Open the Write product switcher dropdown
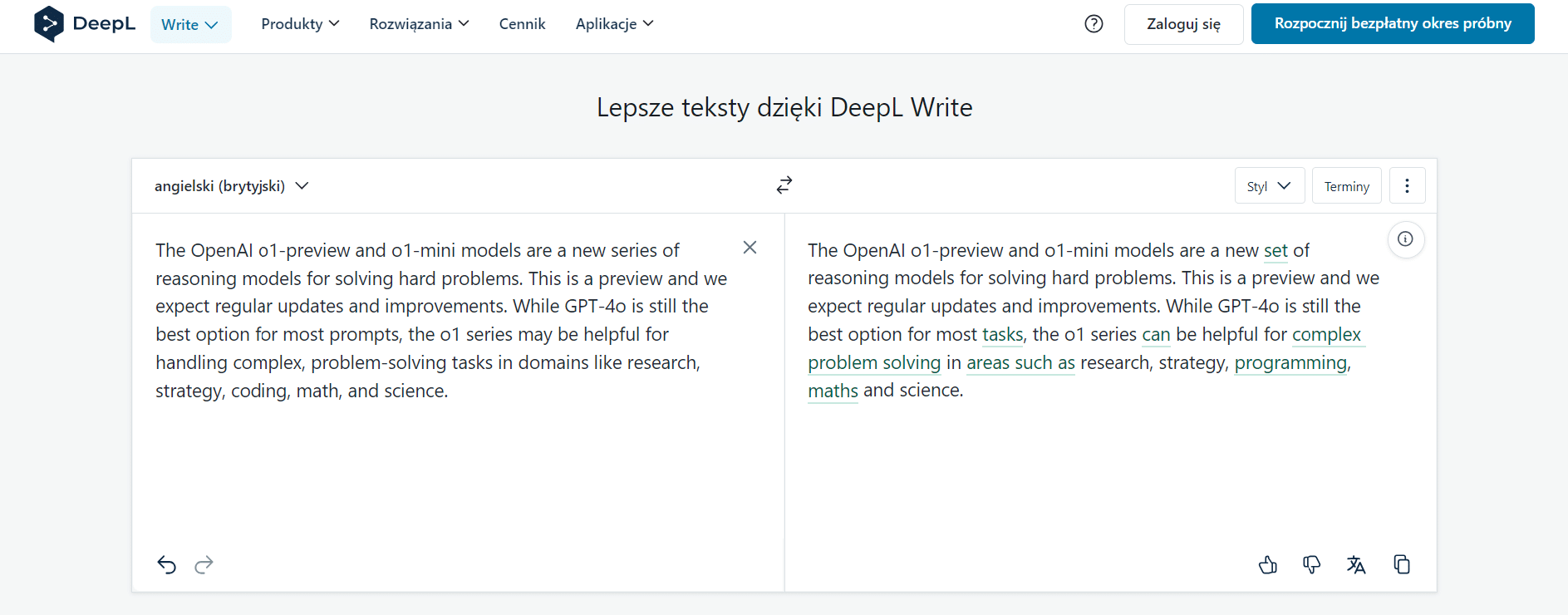1568x615 pixels. pyautogui.click(x=190, y=24)
